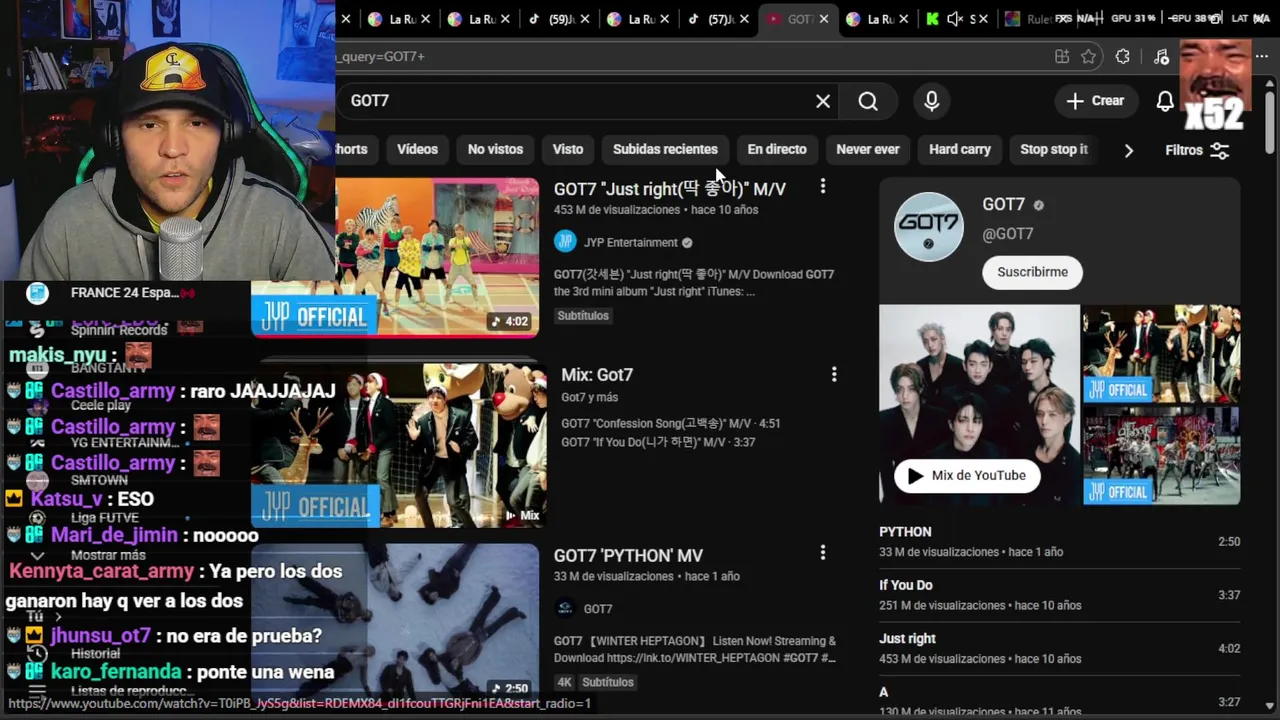Click the Confession Song M/V line in the mix
Viewport: 1280px width, 720px height.
pos(670,423)
